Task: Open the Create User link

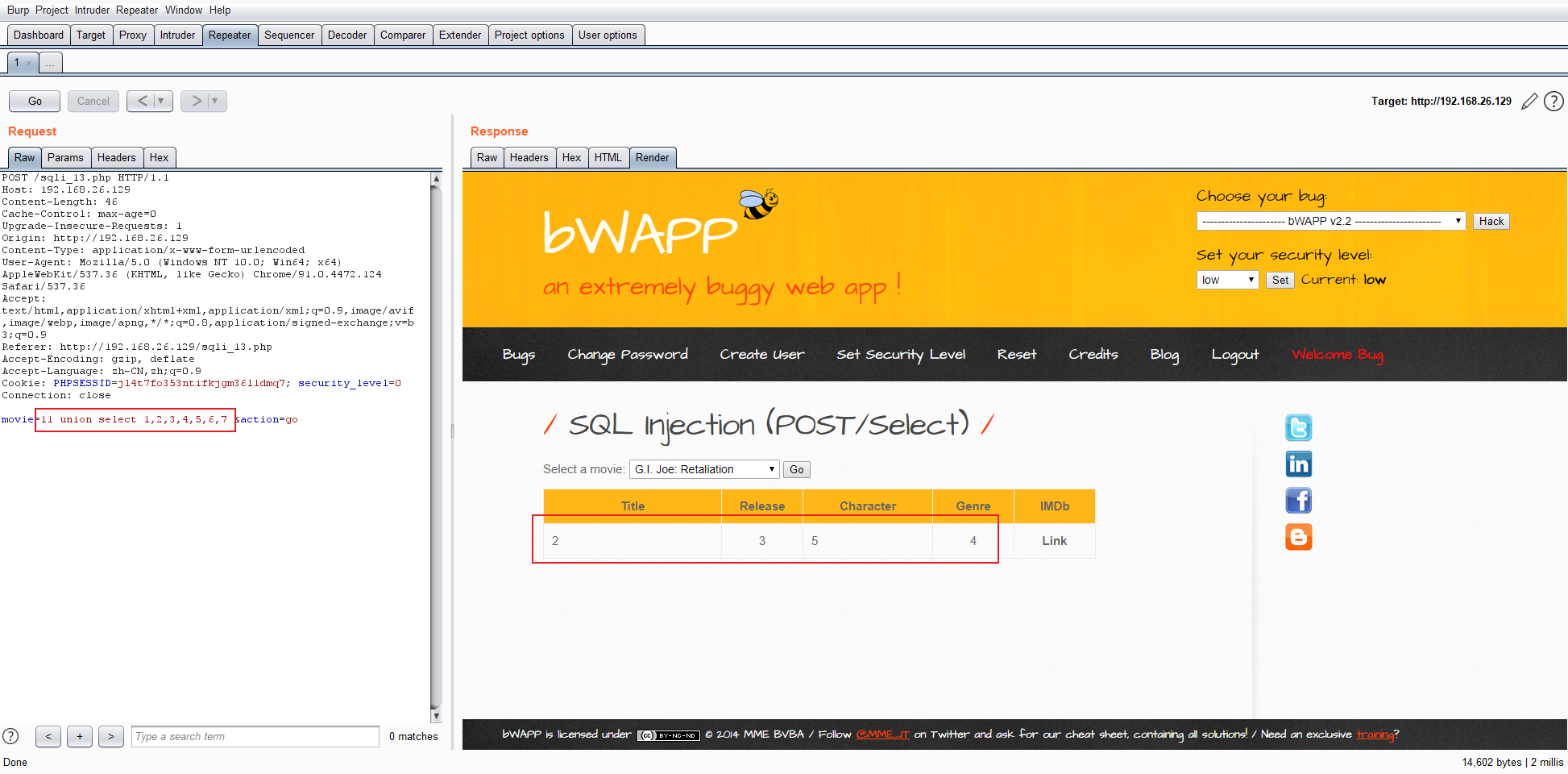Action: click(x=762, y=355)
